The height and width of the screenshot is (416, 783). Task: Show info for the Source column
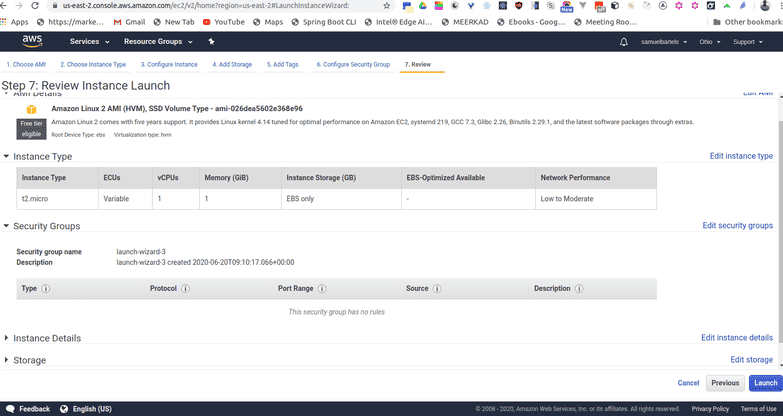[x=437, y=289]
